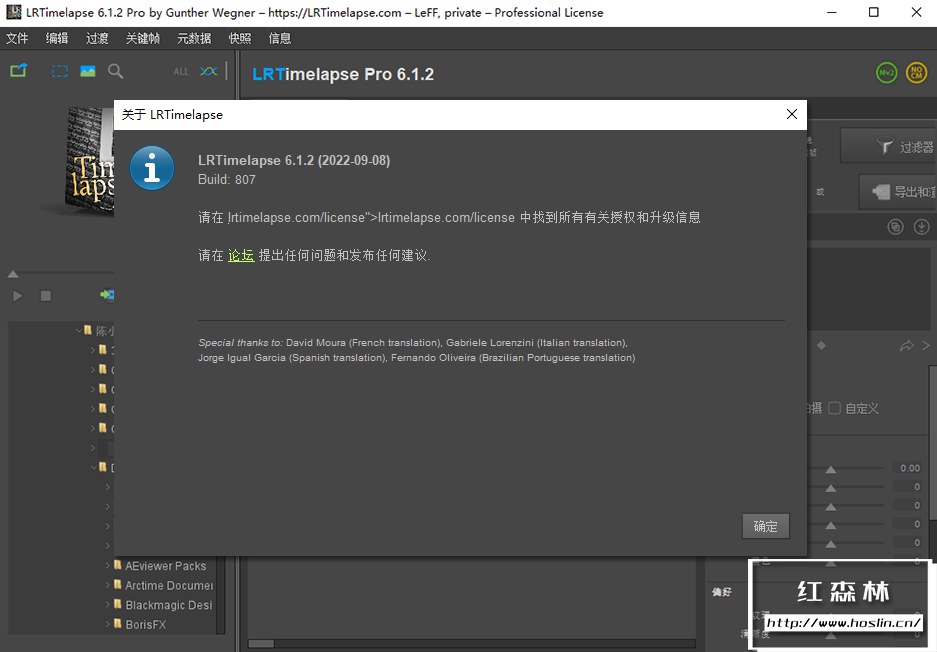Click the 0.00 value field
Image resolution: width=937 pixels, height=652 pixels.
tap(910, 468)
